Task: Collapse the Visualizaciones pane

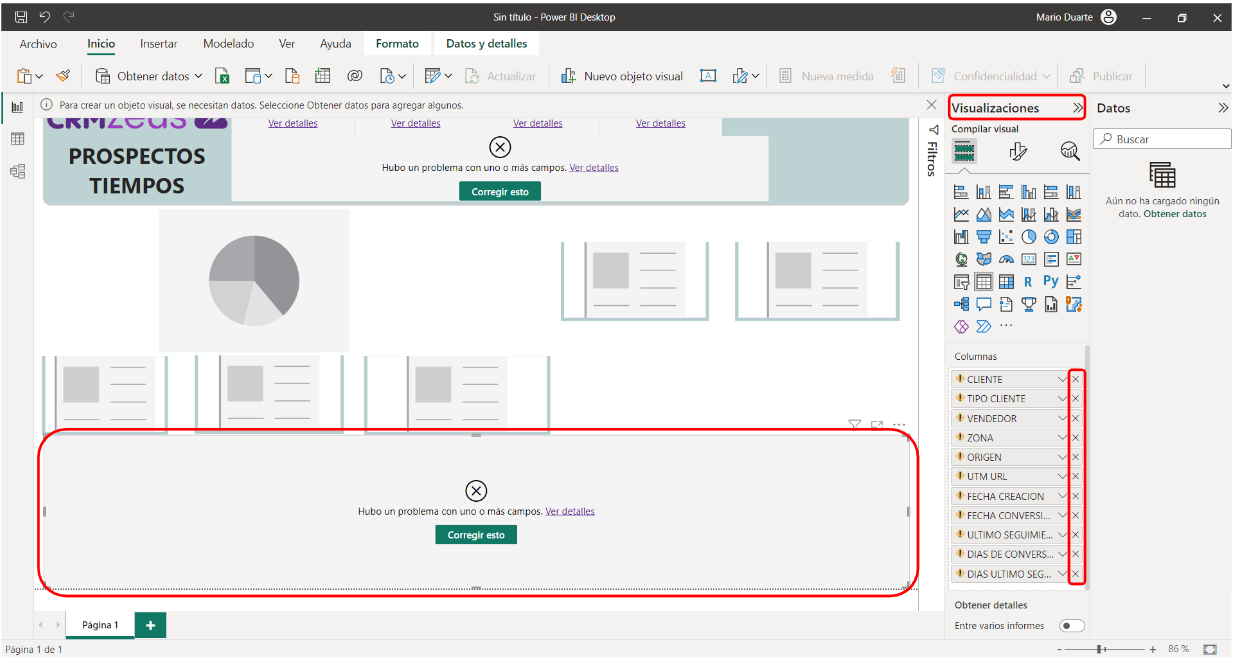Action: (1078, 108)
